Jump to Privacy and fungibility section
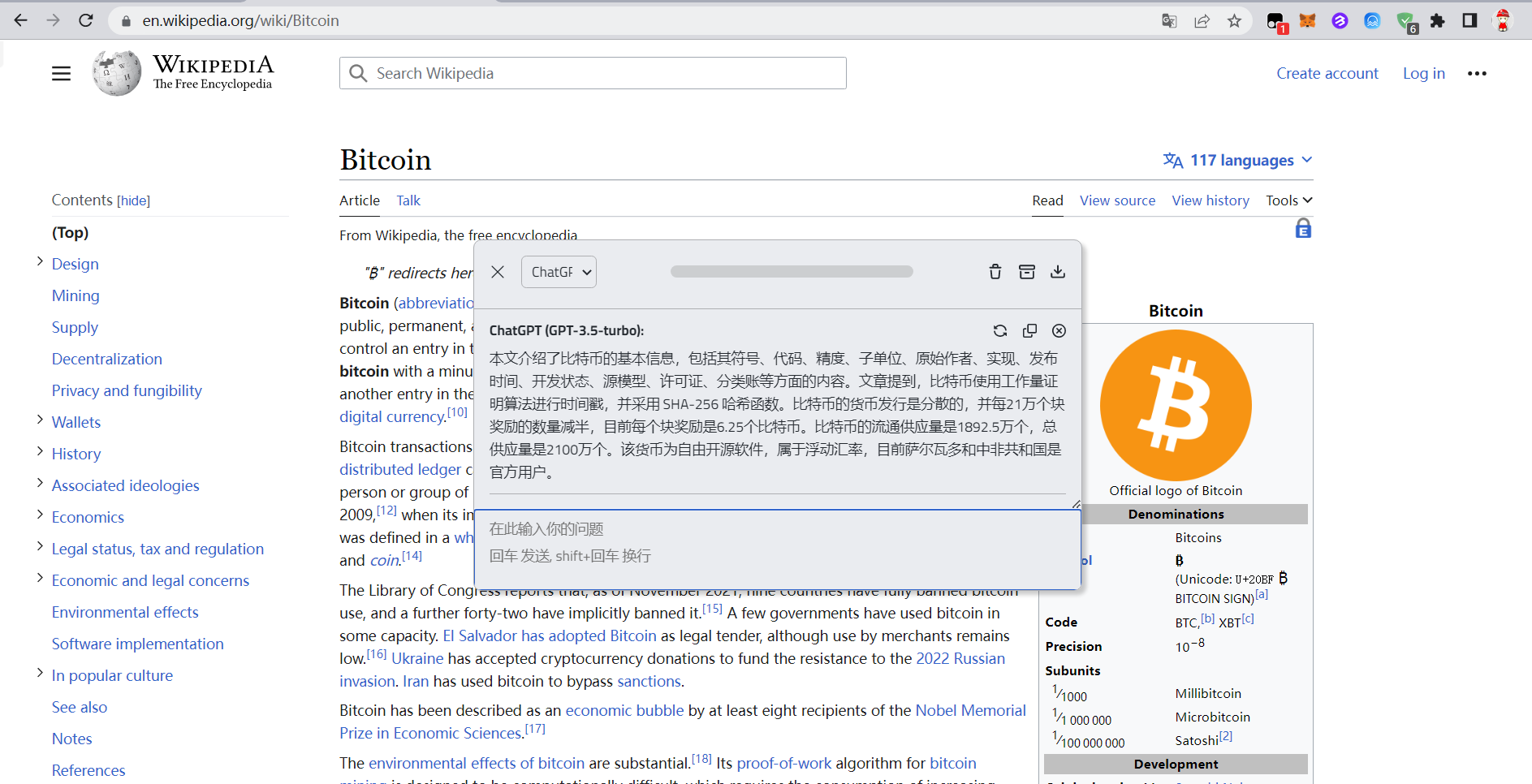 [127, 390]
